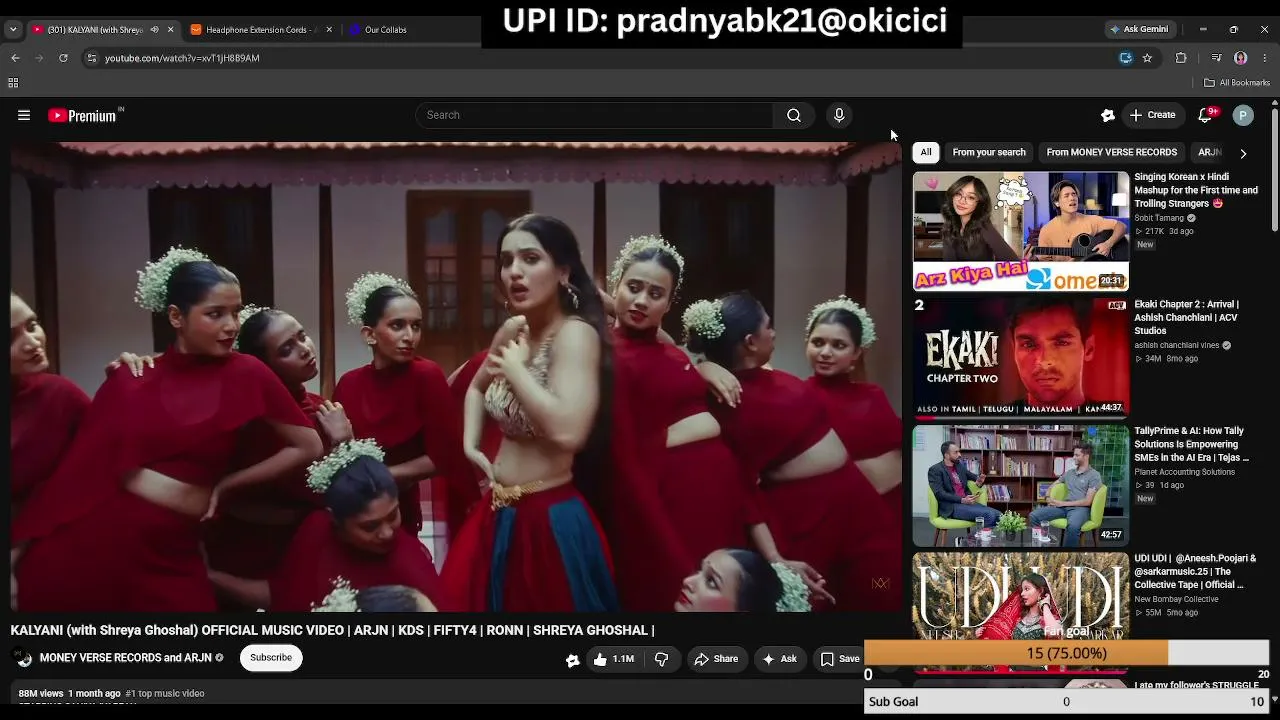Image resolution: width=1280 pixels, height=720 pixels.
Task: Click Singing Korean x Hindi Mashup title
Action: point(1196,190)
